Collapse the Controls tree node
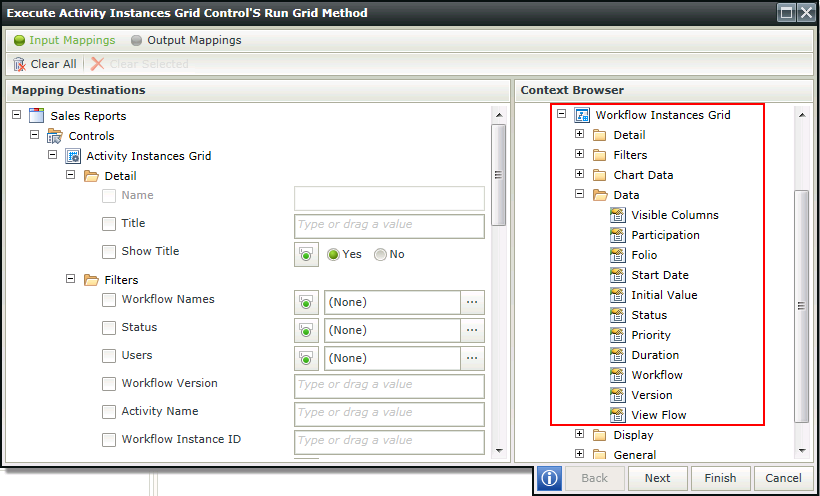The width and height of the screenshot is (820, 496). coord(35,134)
